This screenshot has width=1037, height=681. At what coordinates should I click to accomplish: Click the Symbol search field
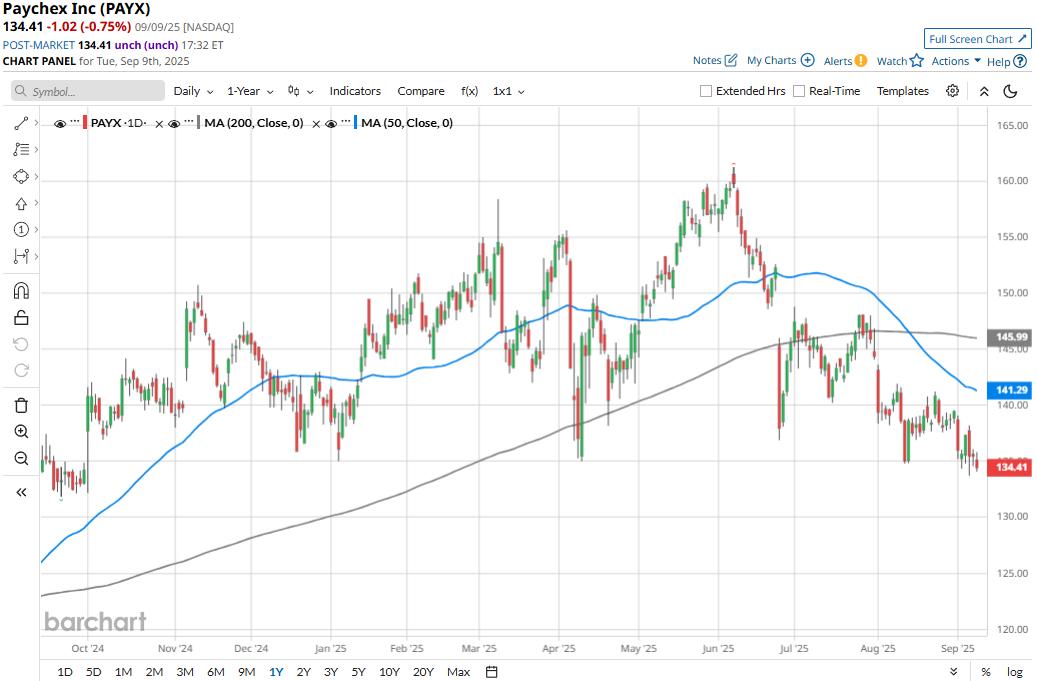tap(88, 91)
